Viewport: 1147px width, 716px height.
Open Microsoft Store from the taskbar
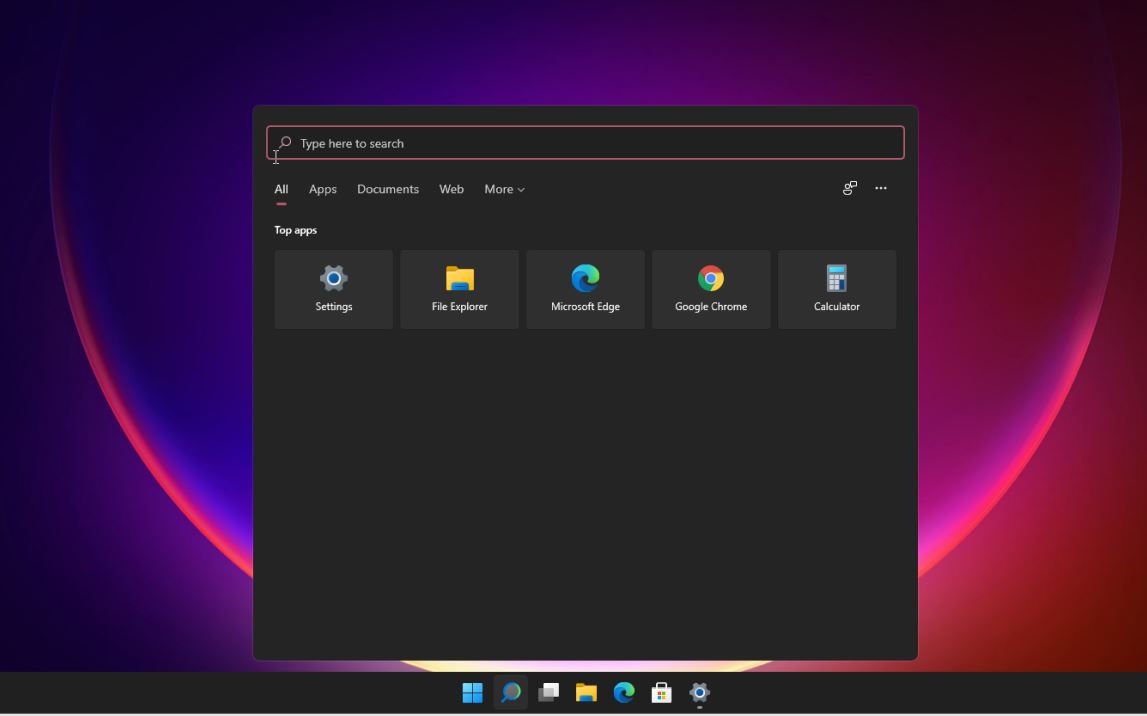coord(661,692)
